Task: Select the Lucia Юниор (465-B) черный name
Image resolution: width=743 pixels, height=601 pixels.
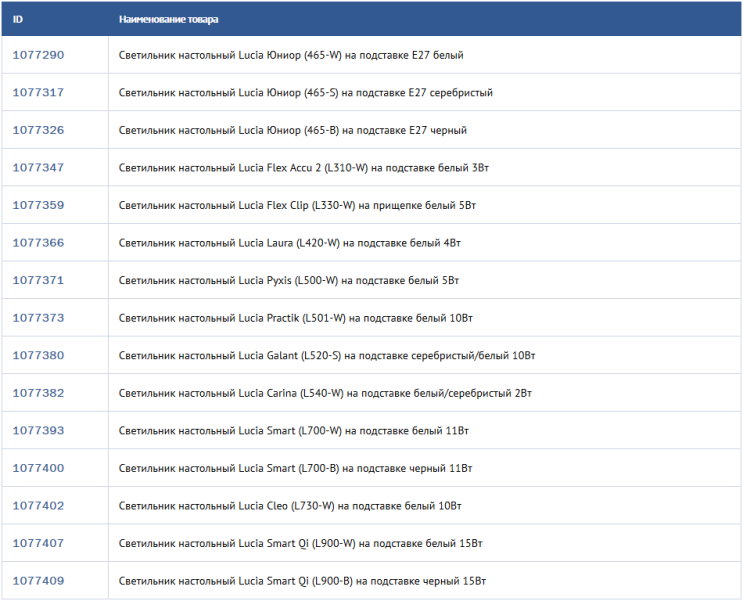Action: (x=293, y=130)
